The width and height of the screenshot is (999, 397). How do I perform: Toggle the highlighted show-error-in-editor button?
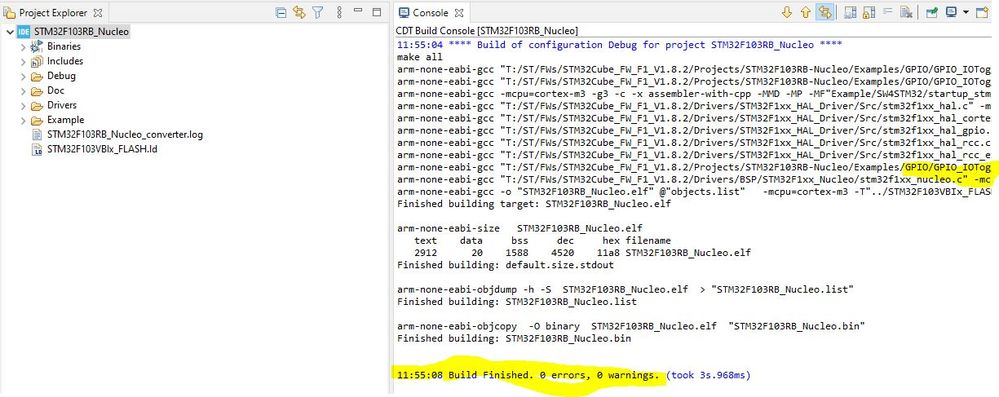(x=825, y=13)
